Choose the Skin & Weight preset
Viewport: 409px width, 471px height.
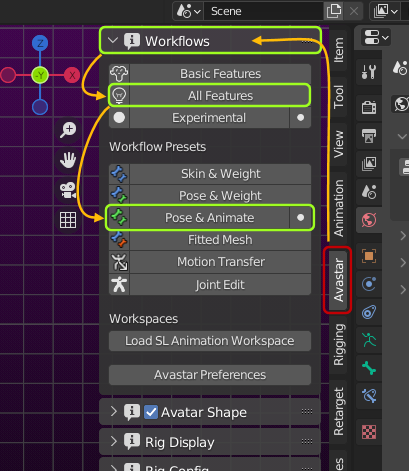pyautogui.click(x=220, y=174)
